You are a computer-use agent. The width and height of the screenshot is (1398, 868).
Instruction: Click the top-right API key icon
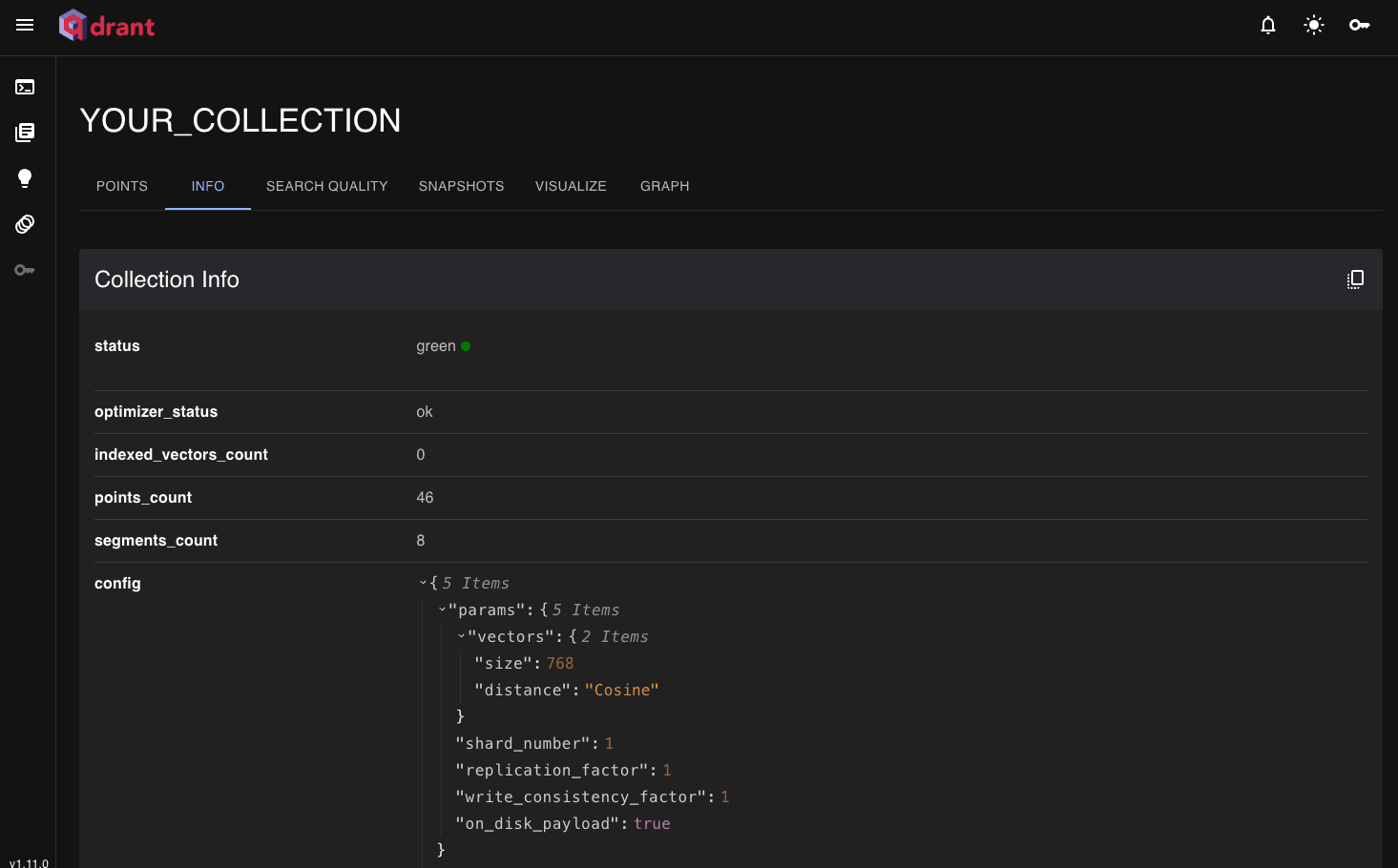[x=1360, y=26]
